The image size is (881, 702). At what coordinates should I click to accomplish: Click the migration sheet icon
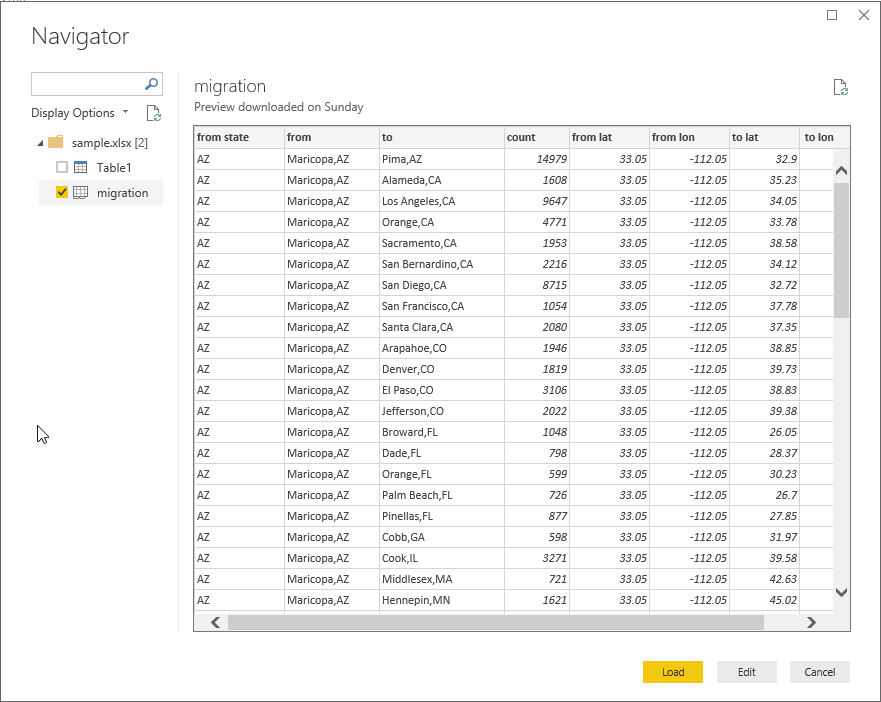(80, 192)
